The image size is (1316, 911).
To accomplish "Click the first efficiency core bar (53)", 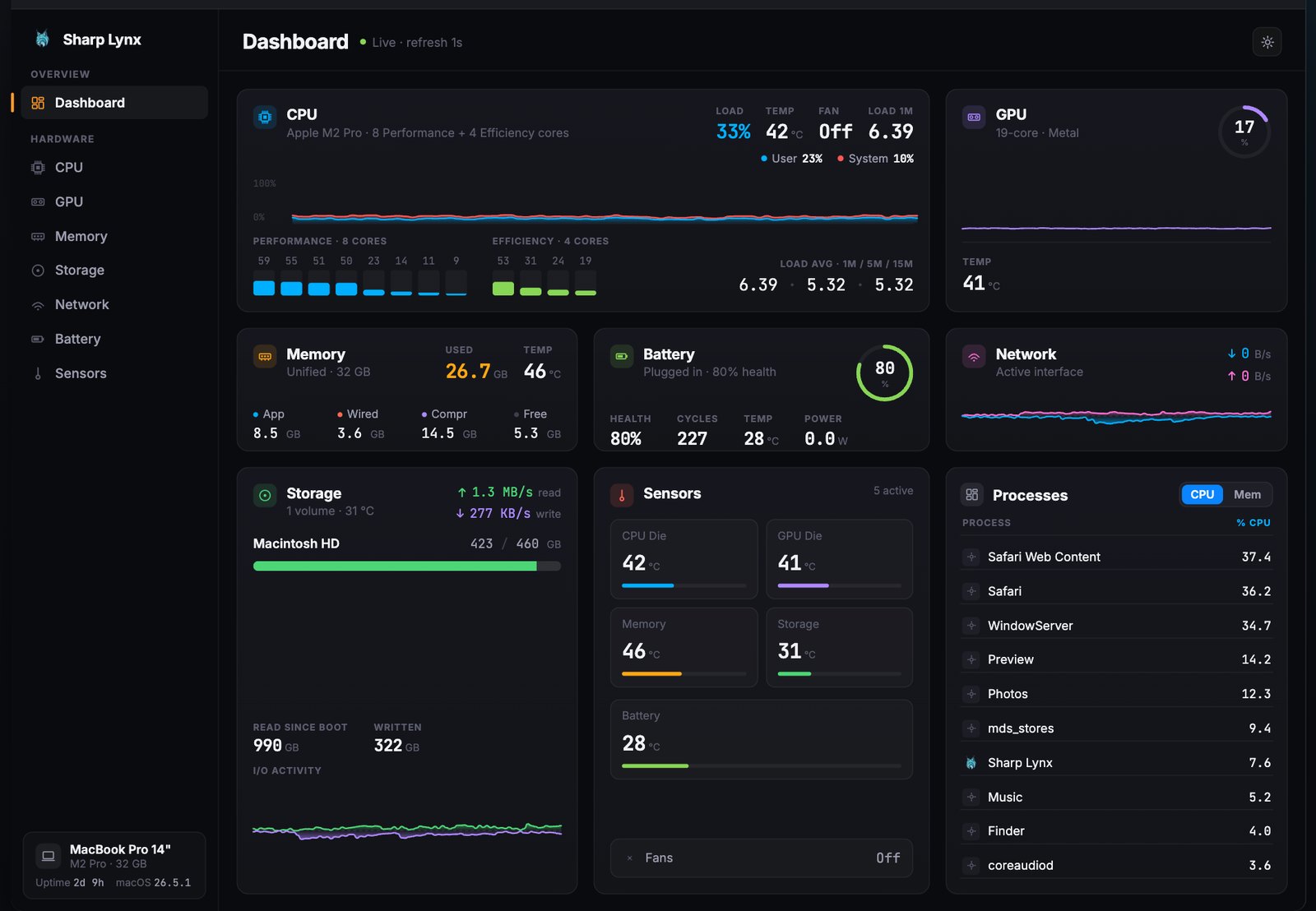I will 503,282.
